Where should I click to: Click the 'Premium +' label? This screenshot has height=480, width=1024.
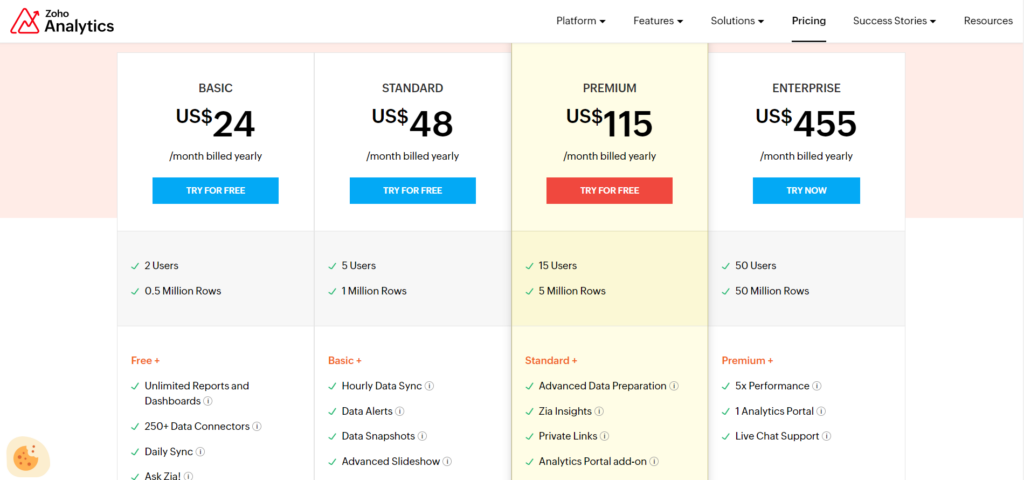(x=748, y=360)
